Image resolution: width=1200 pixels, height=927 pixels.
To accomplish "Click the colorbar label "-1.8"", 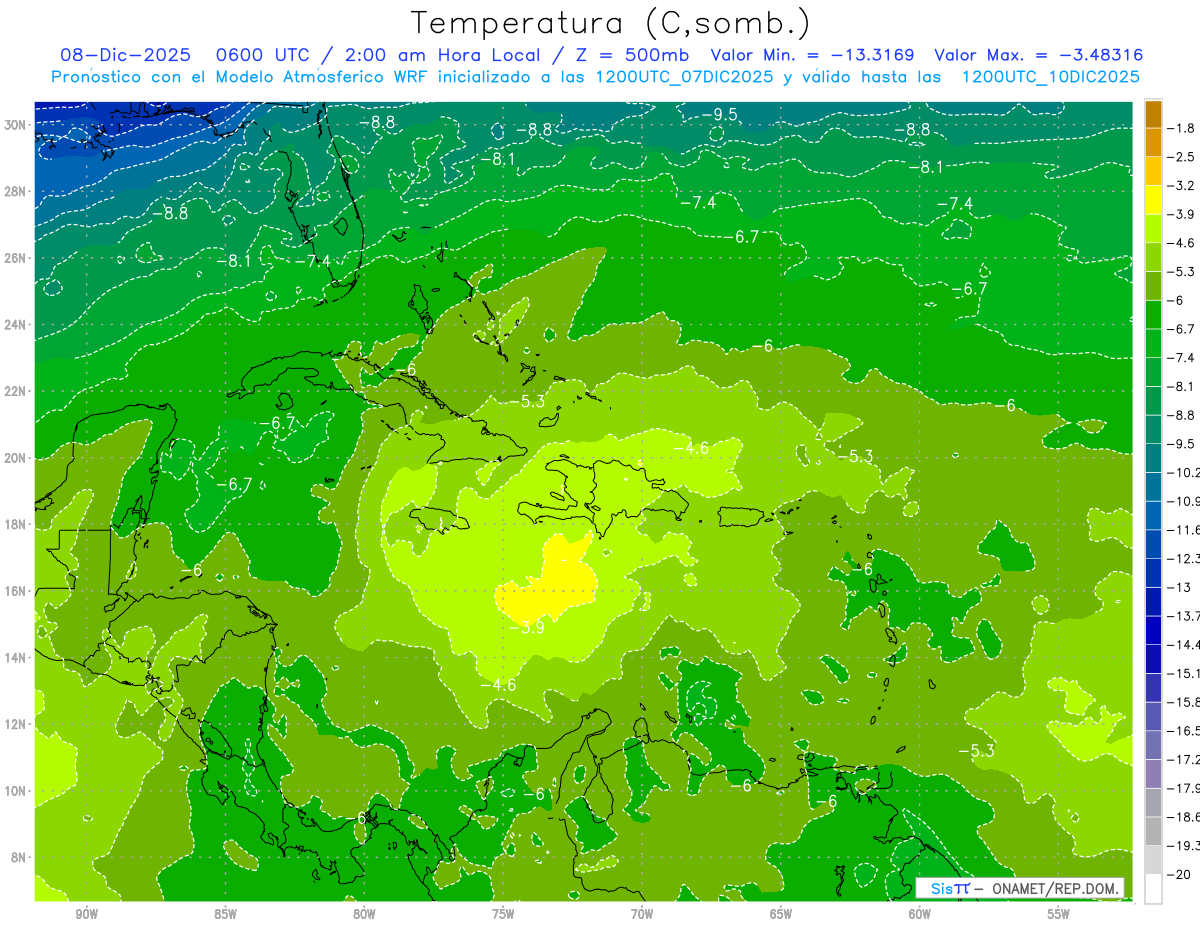I will [1182, 128].
